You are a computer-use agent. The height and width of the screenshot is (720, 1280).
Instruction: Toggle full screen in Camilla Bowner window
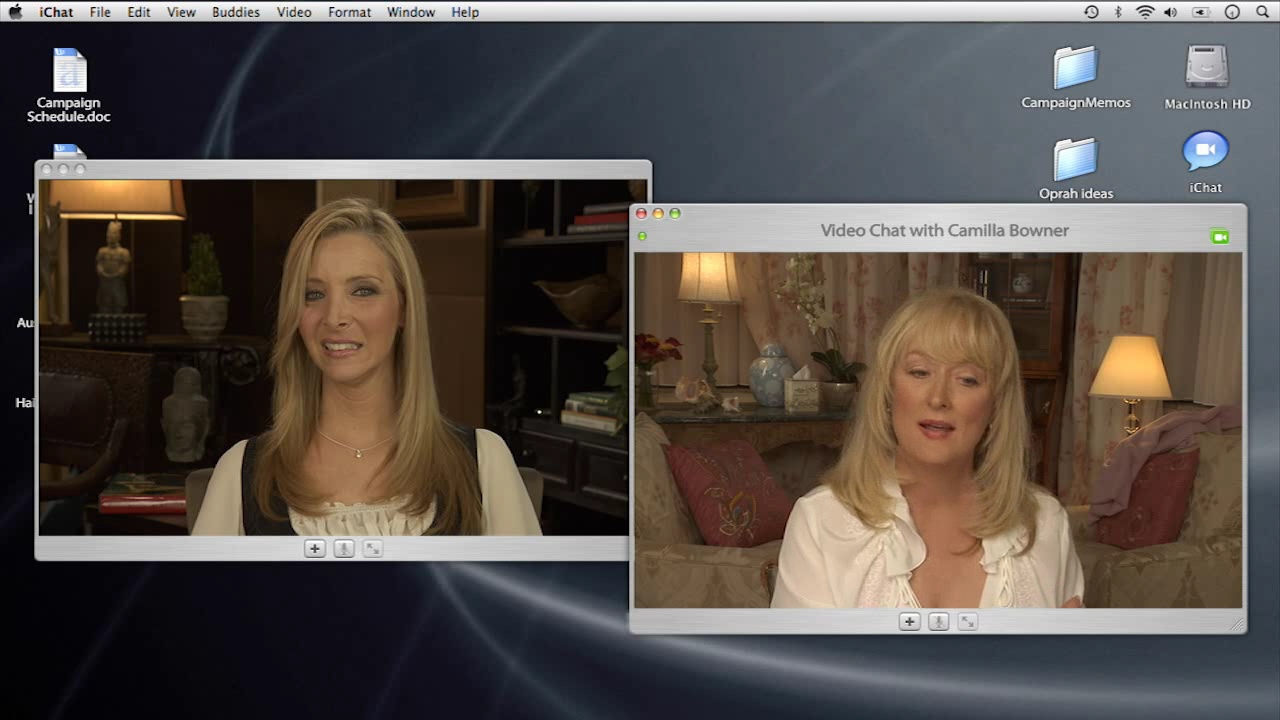pos(967,621)
